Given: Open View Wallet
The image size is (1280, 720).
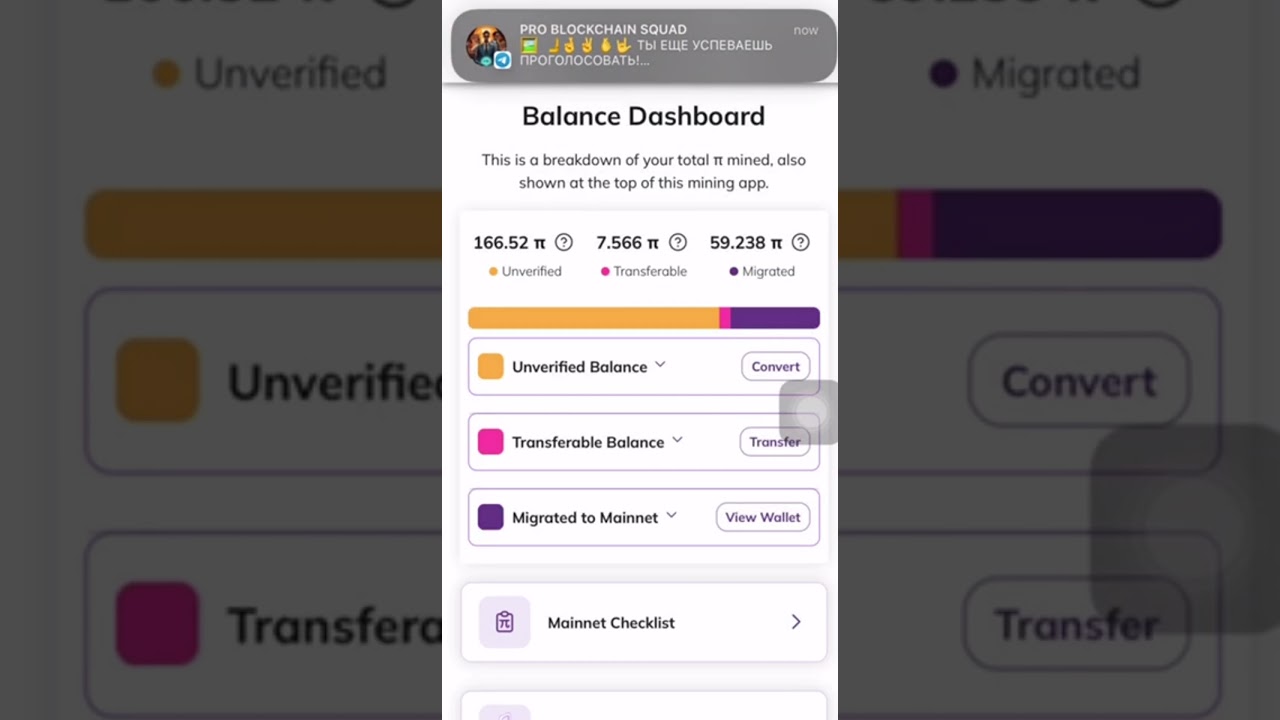Looking at the screenshot, I should click(x=763, y=517).
